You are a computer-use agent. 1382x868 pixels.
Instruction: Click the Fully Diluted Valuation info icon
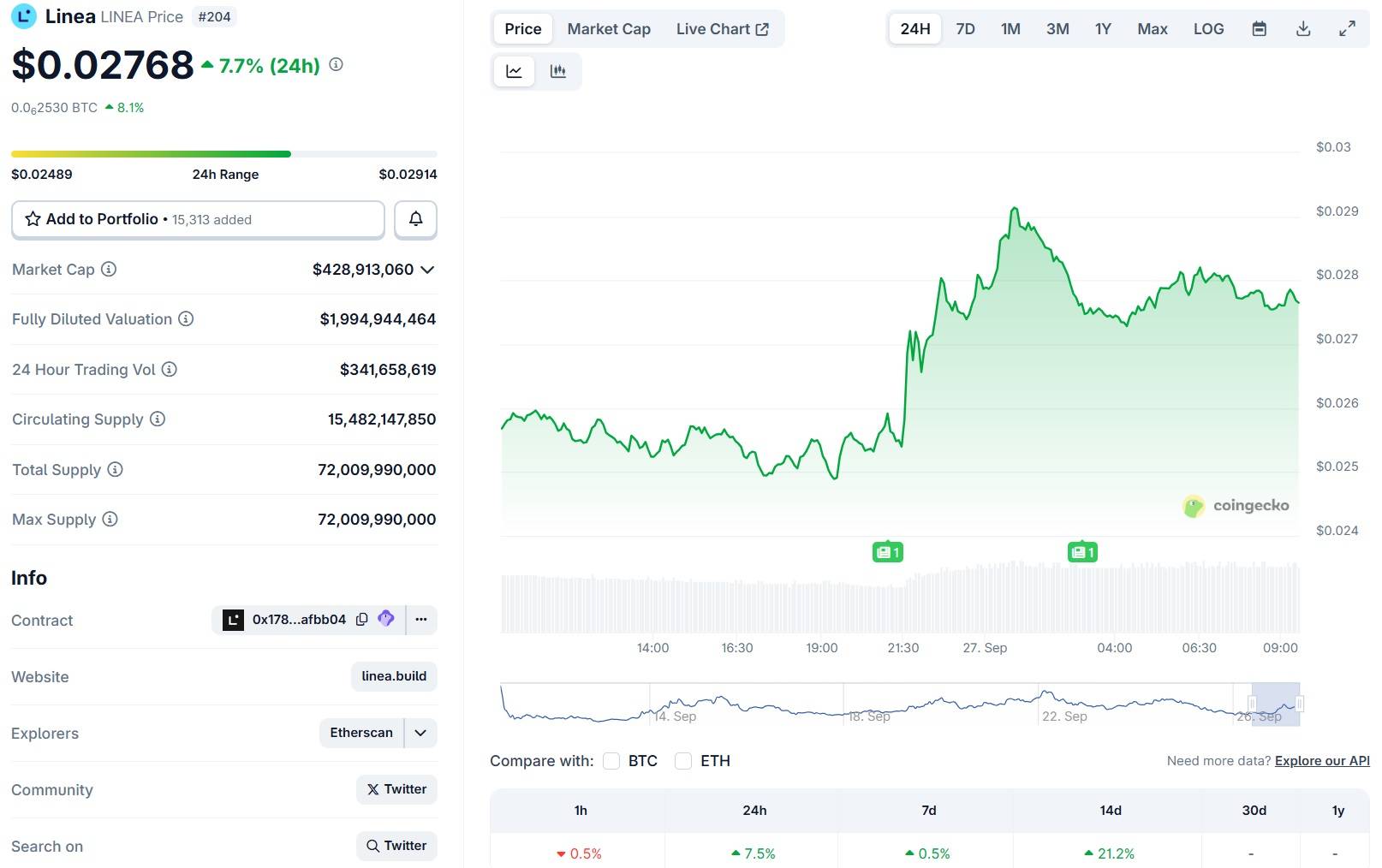click(x=186, y=318)
